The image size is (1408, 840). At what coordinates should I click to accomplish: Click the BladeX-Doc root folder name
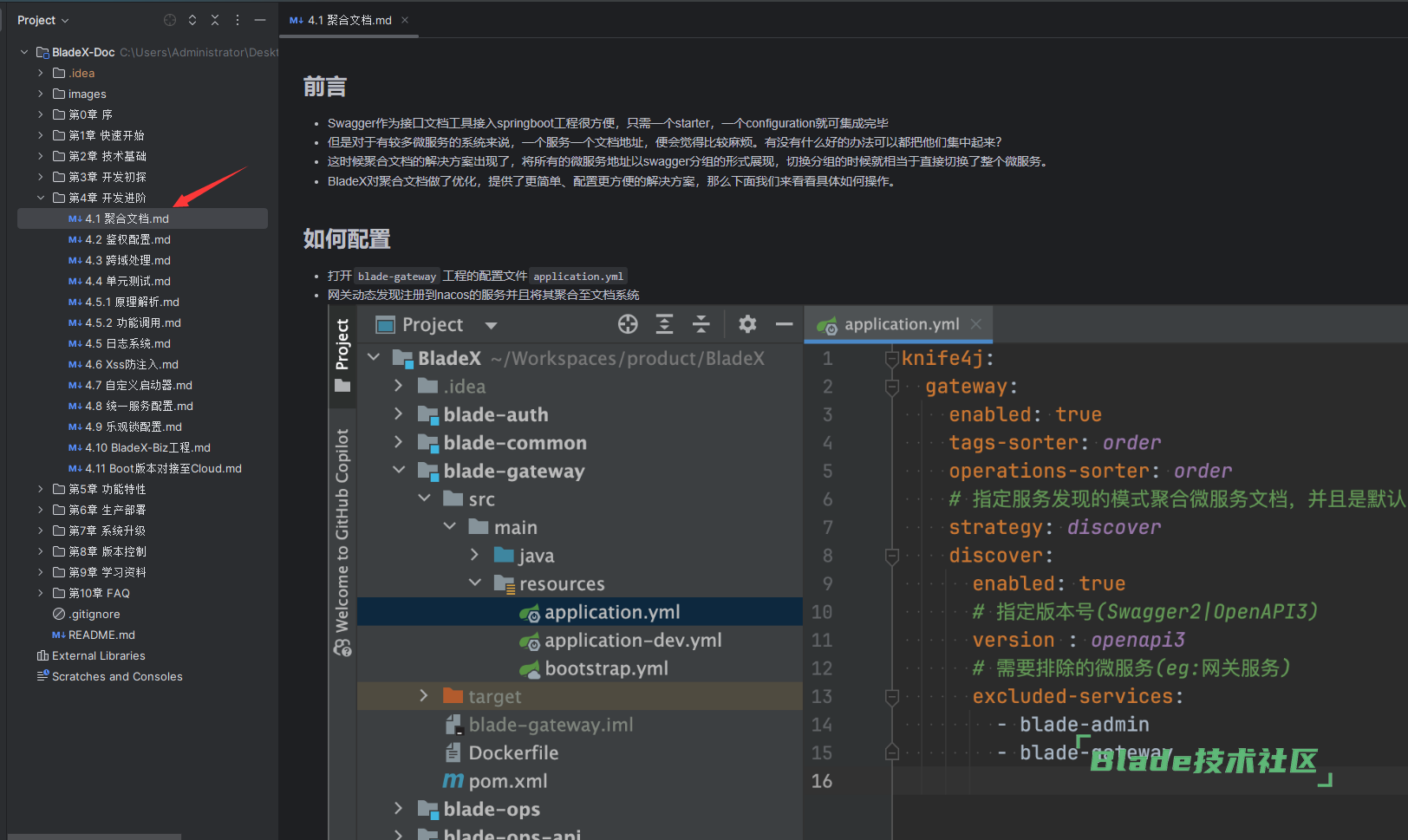pos(83,52)
